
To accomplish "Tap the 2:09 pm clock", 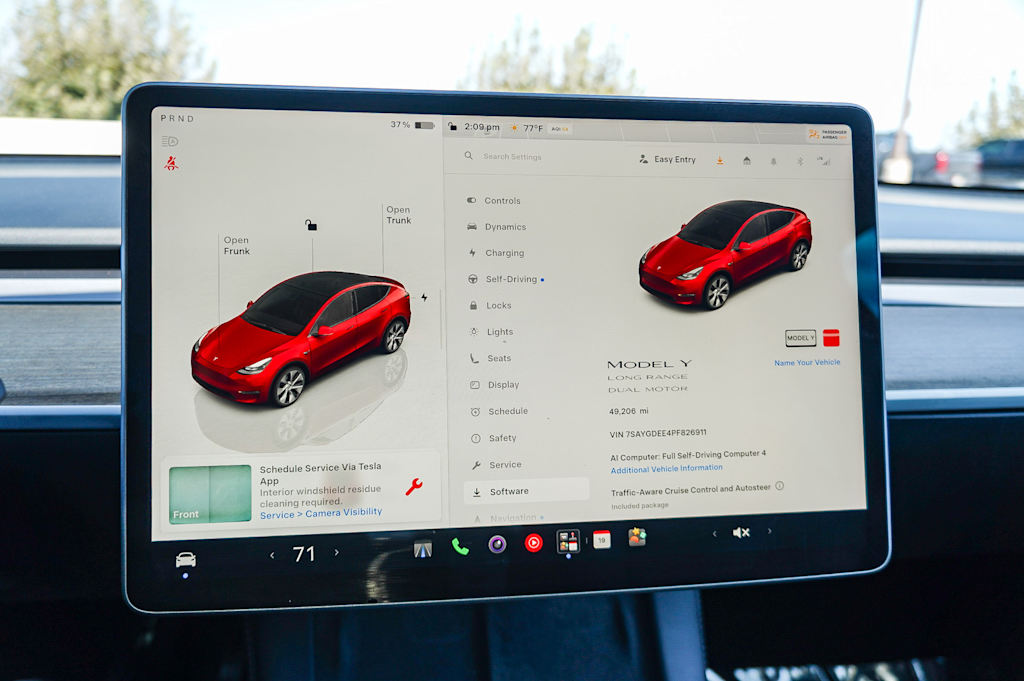I will click(x=482, y=127).
